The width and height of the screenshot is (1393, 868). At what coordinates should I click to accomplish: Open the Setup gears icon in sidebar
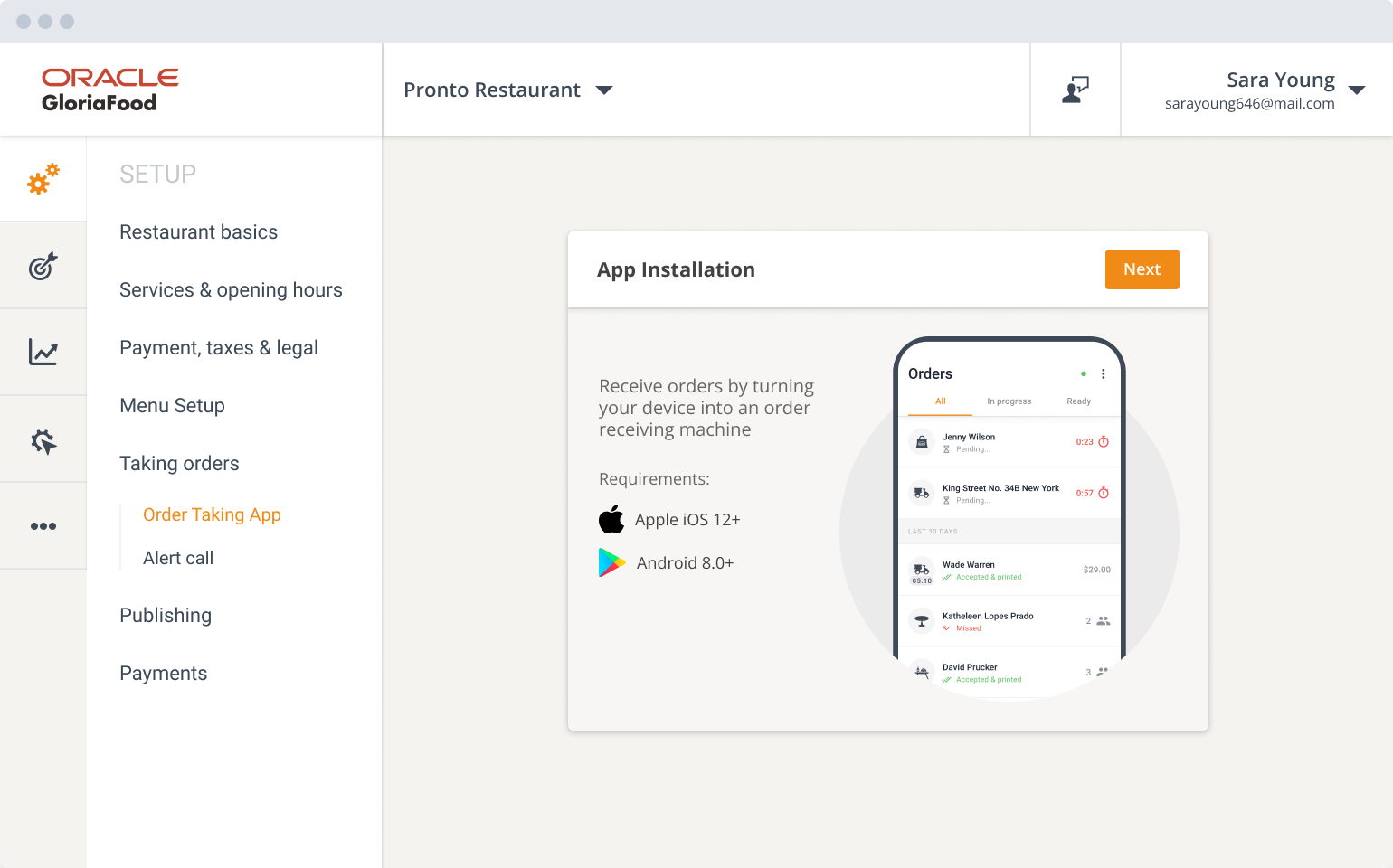pyautogui.click(x=43, y=179)
